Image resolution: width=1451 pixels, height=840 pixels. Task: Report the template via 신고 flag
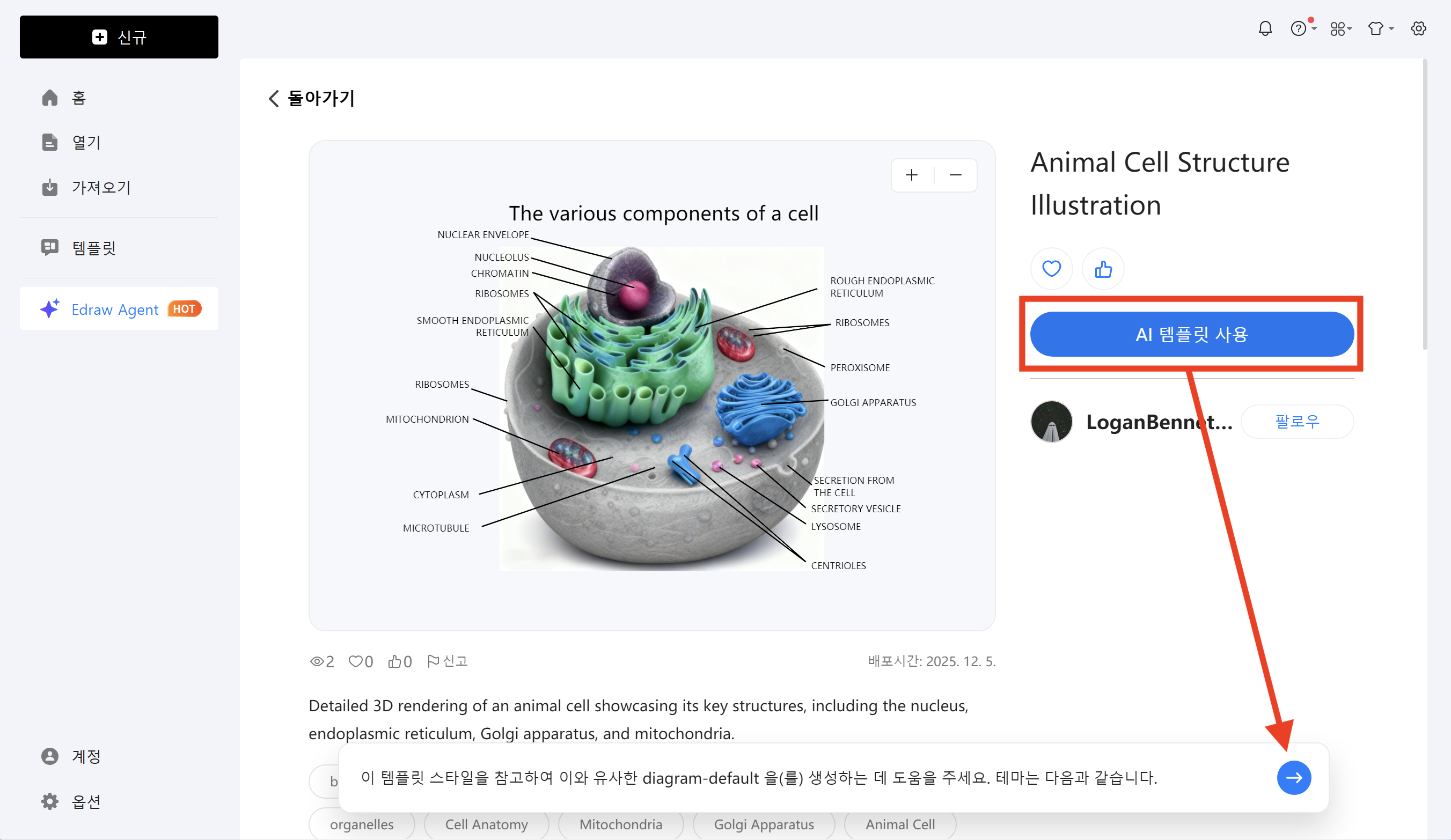coord(448,661)
